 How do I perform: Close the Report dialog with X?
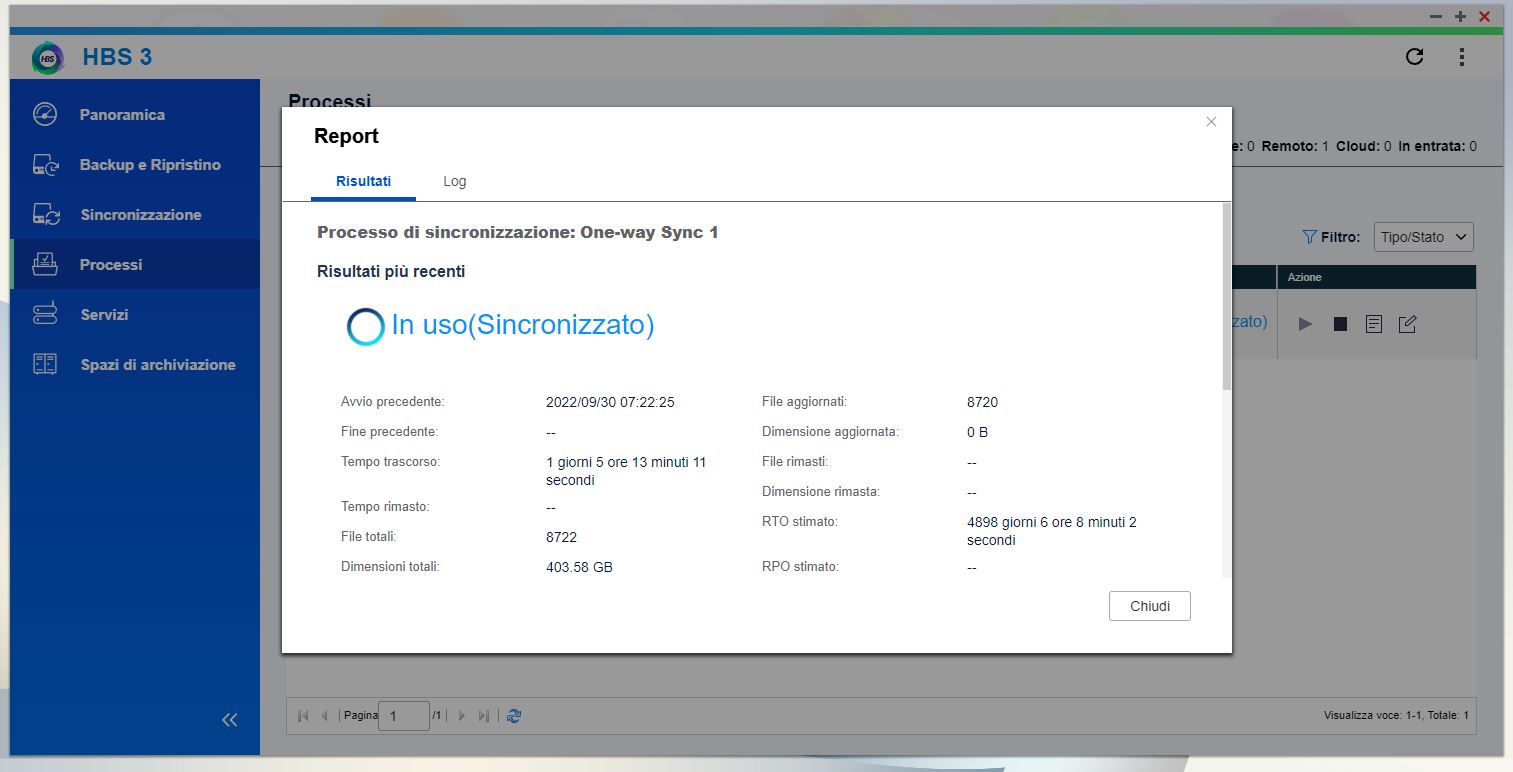pos(1211,122)
